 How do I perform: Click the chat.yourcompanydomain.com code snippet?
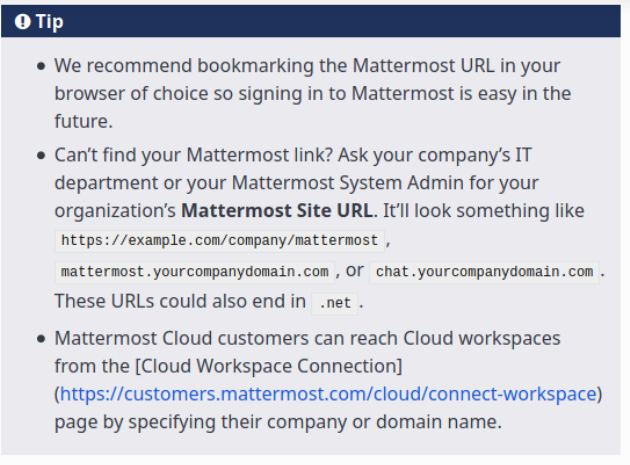[485, 272]
